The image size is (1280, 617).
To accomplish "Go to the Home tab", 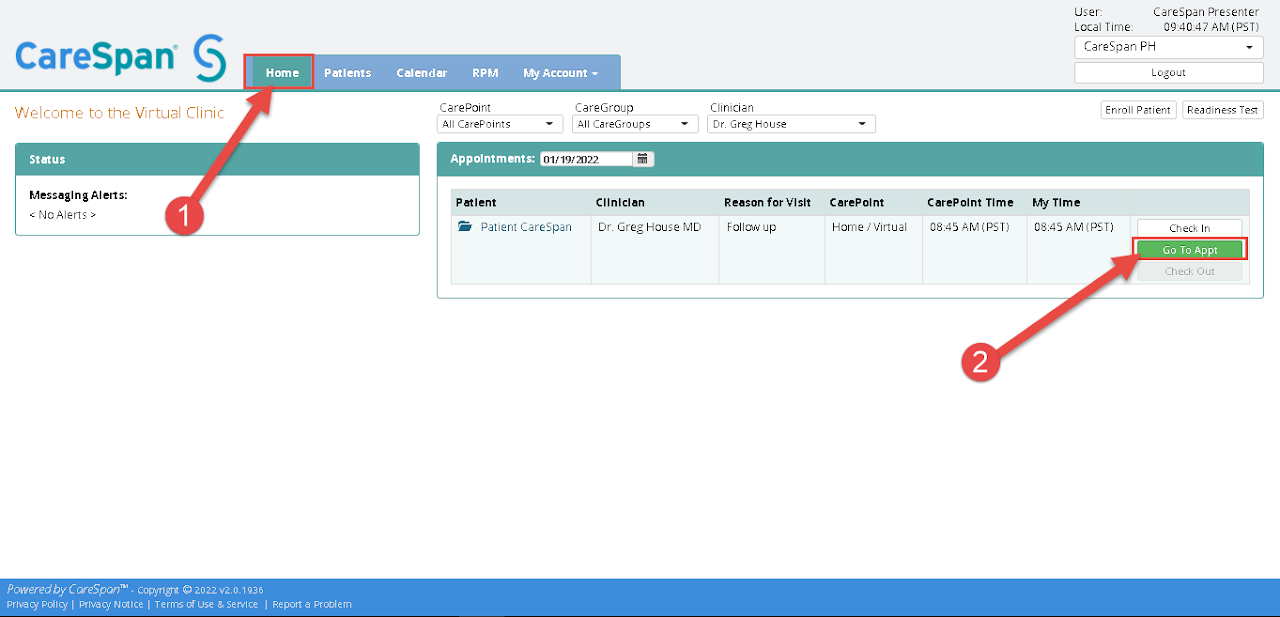I will pos(282,73).
